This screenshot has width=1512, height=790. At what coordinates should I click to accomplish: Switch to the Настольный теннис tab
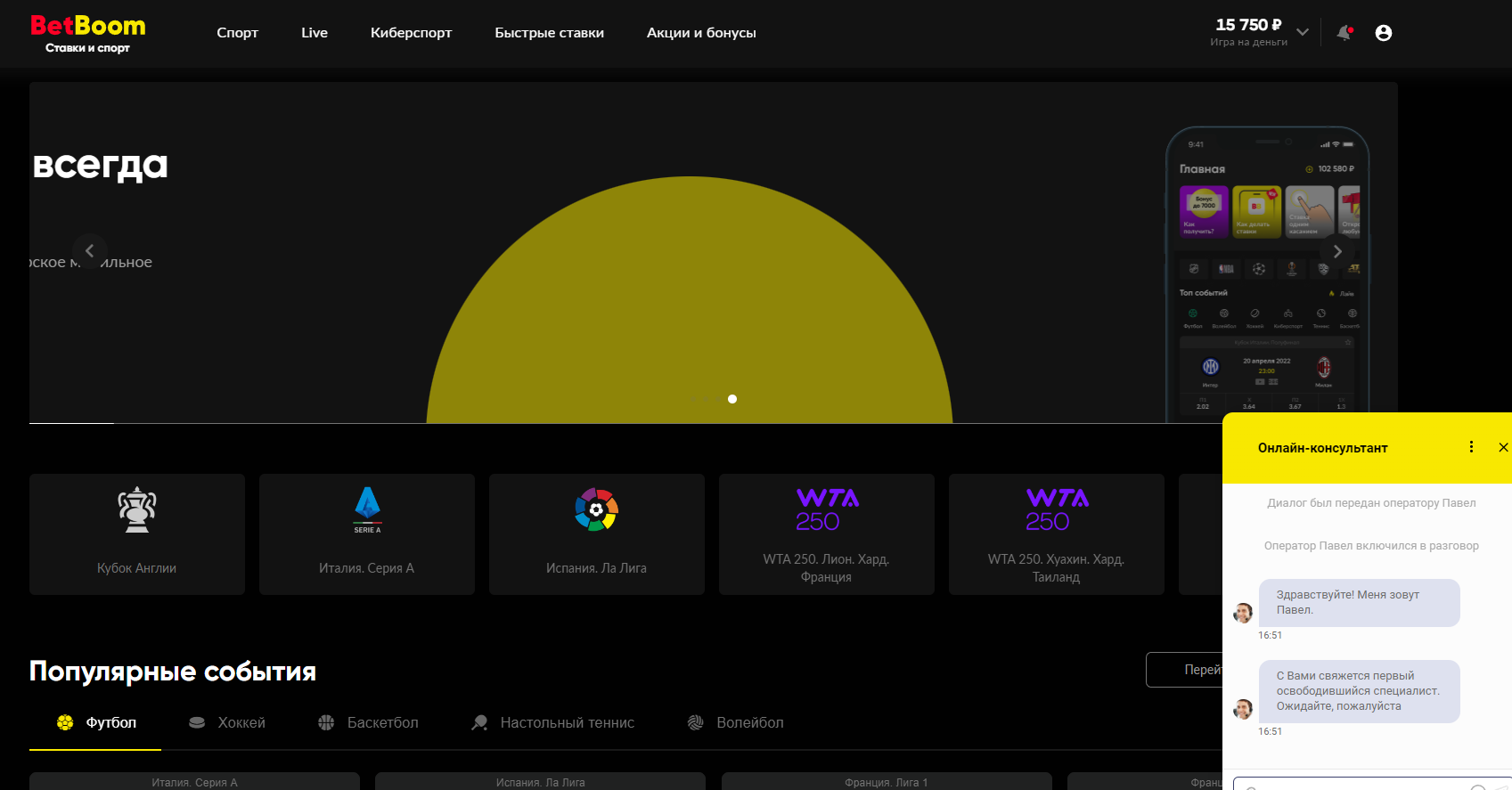tap(553, 722)
